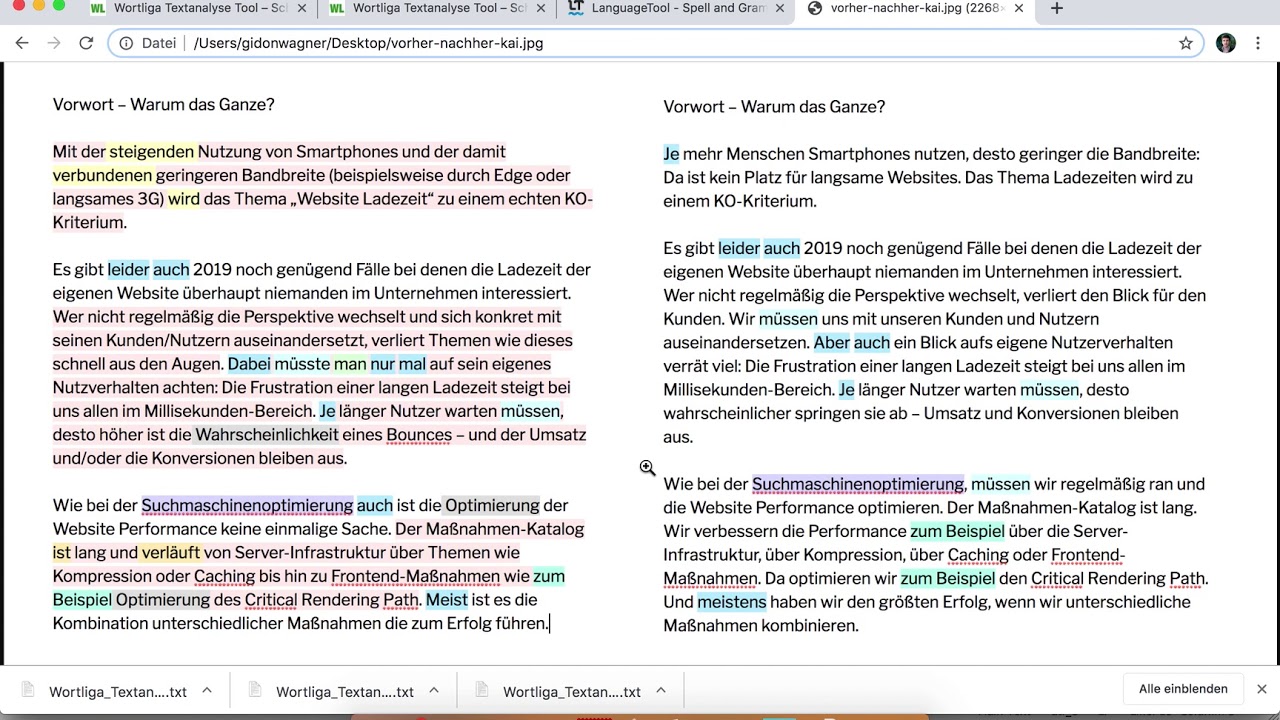
Task: Click the yellow highlighted word 'verläuft'
Action: pyautogui.click(x=171, y=552)
